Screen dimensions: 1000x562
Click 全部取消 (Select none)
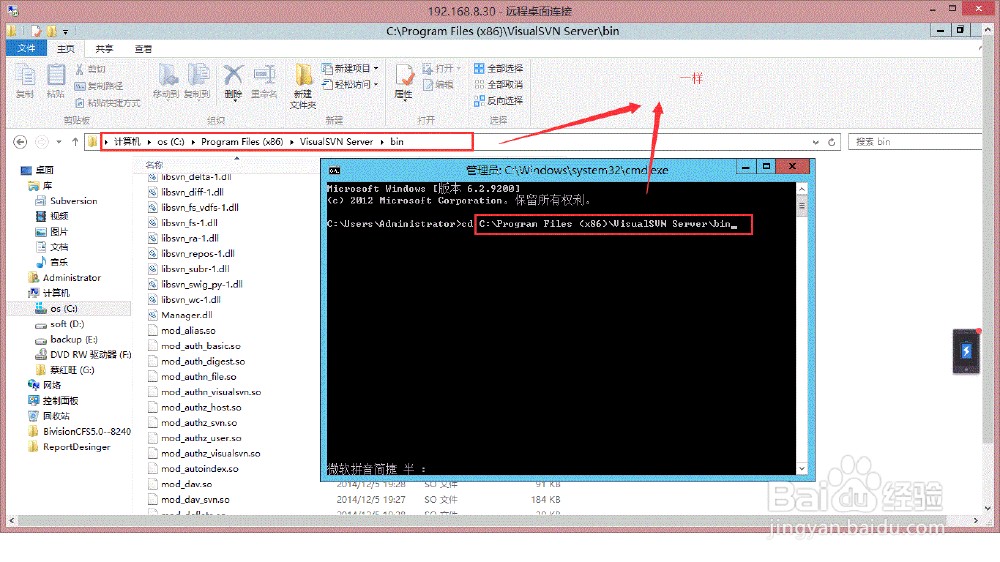point(499,84)
